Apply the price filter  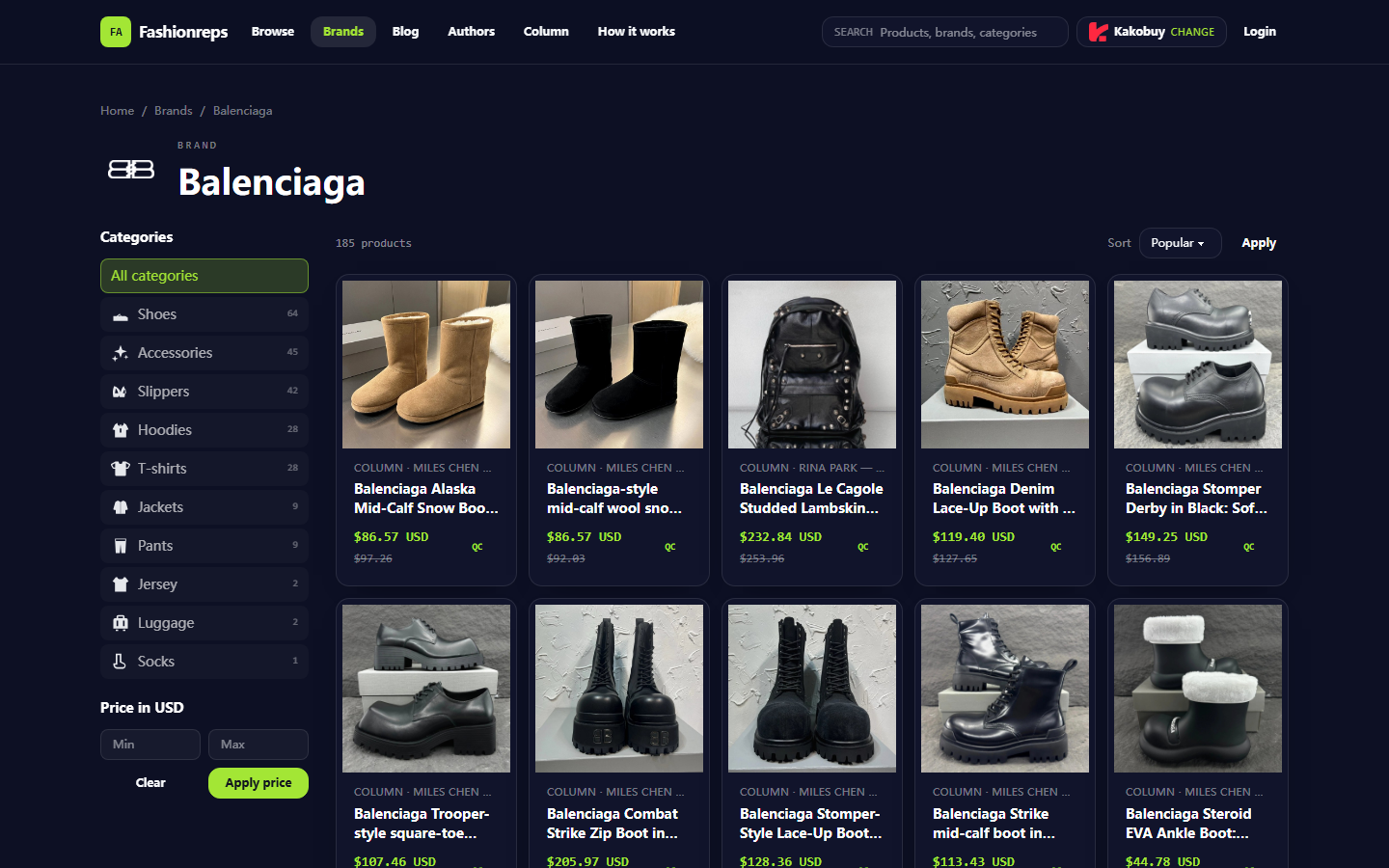coord(259,783)
